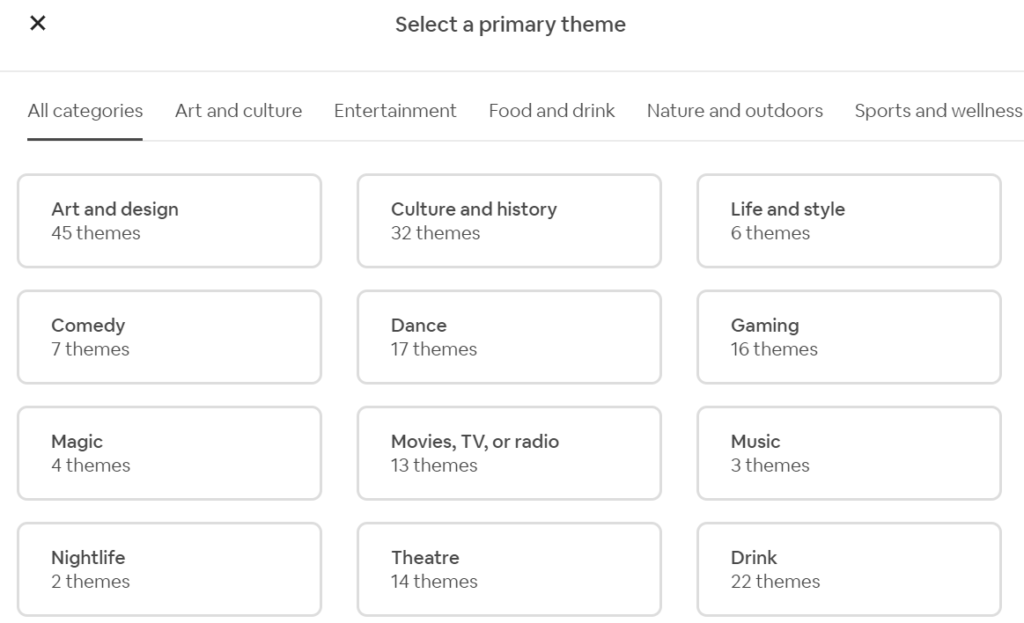The width and height of the screenshot is (1024, 623).
Task: Switch to the Sports and wellness tab
Action: [x=937, y=110]
